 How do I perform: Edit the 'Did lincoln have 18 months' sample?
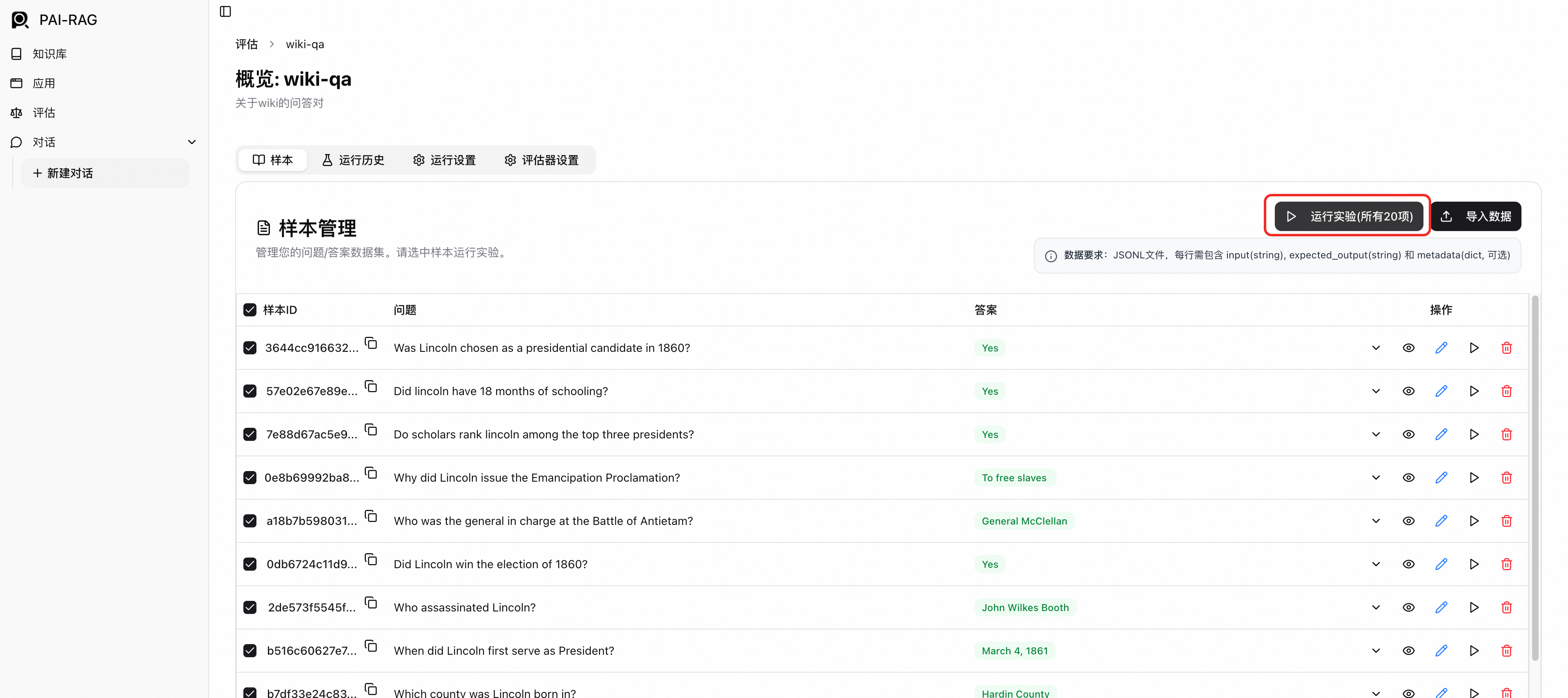coord(1441,391)
